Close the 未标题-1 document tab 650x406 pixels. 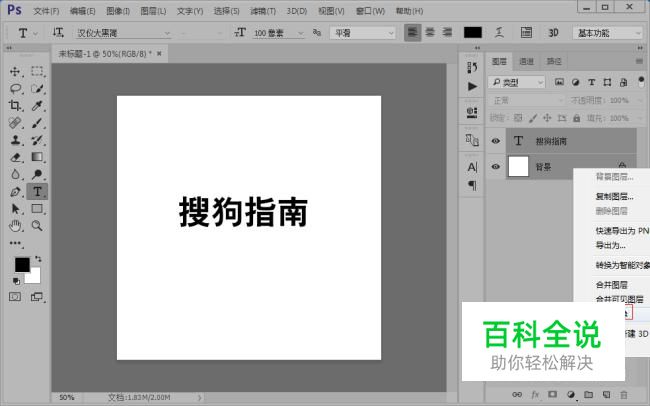click(x=159, y=53)
